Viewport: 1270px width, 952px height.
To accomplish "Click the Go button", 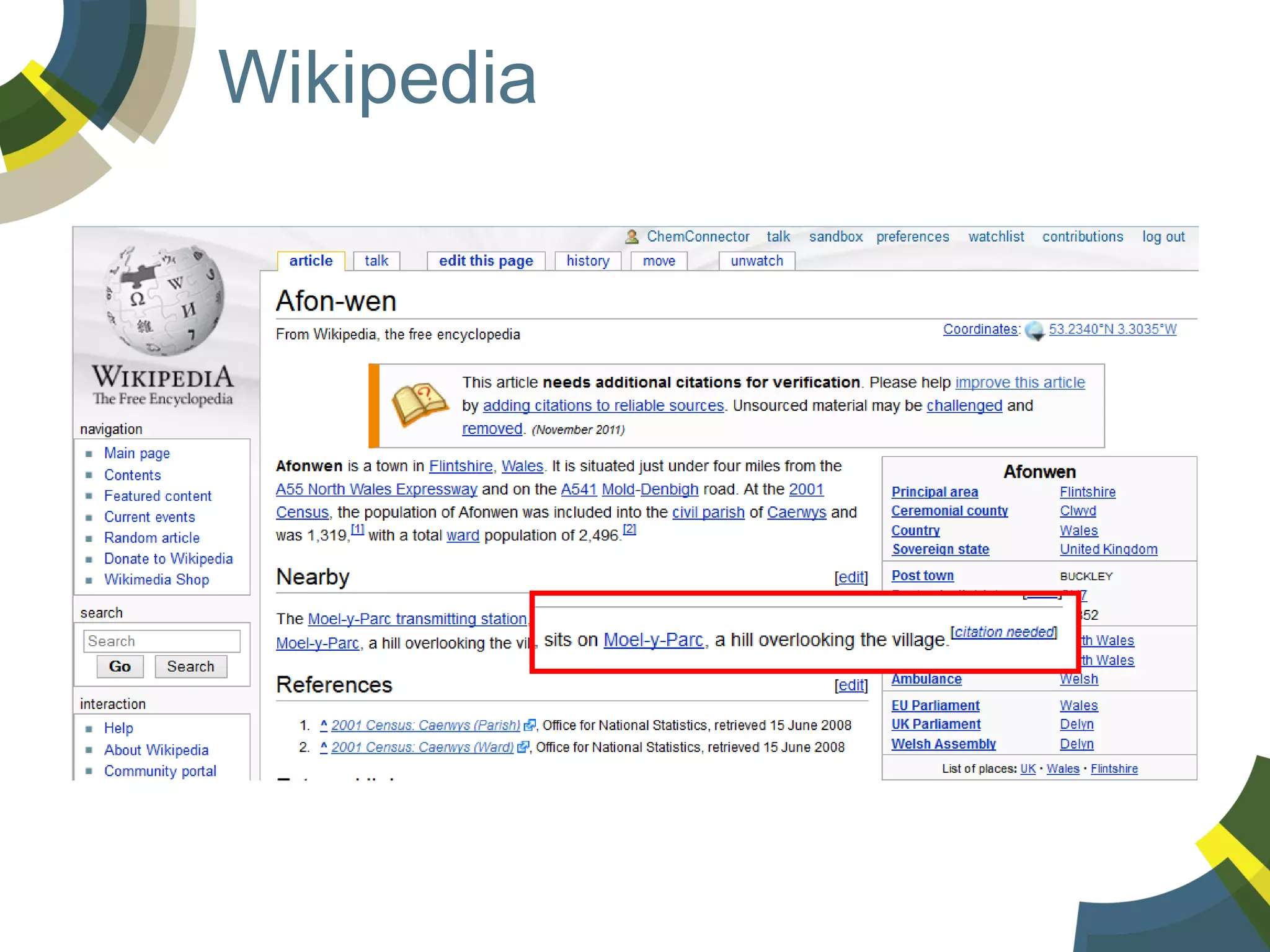I will [x=120, y=666].
